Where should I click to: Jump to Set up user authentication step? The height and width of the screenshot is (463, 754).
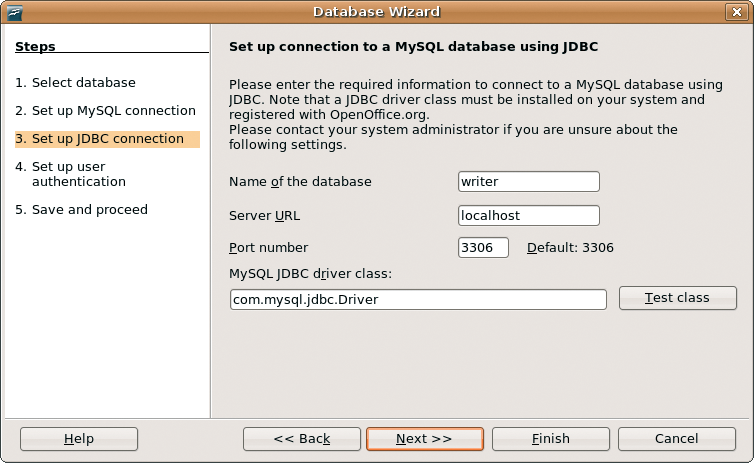tap(70, 174)
